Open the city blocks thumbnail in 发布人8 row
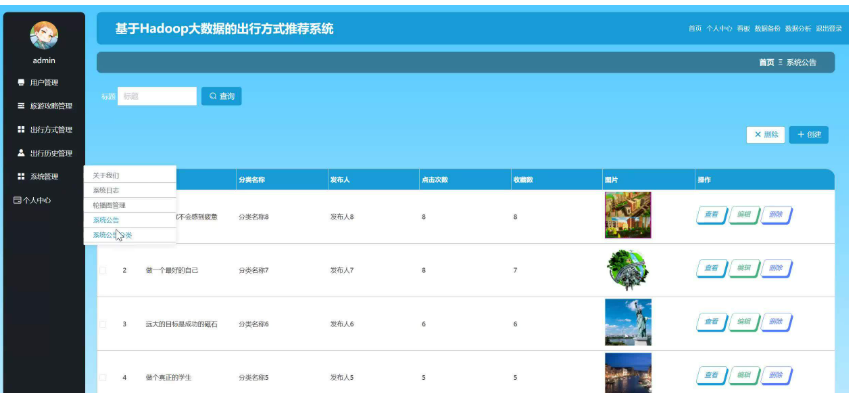 point(628,215)
